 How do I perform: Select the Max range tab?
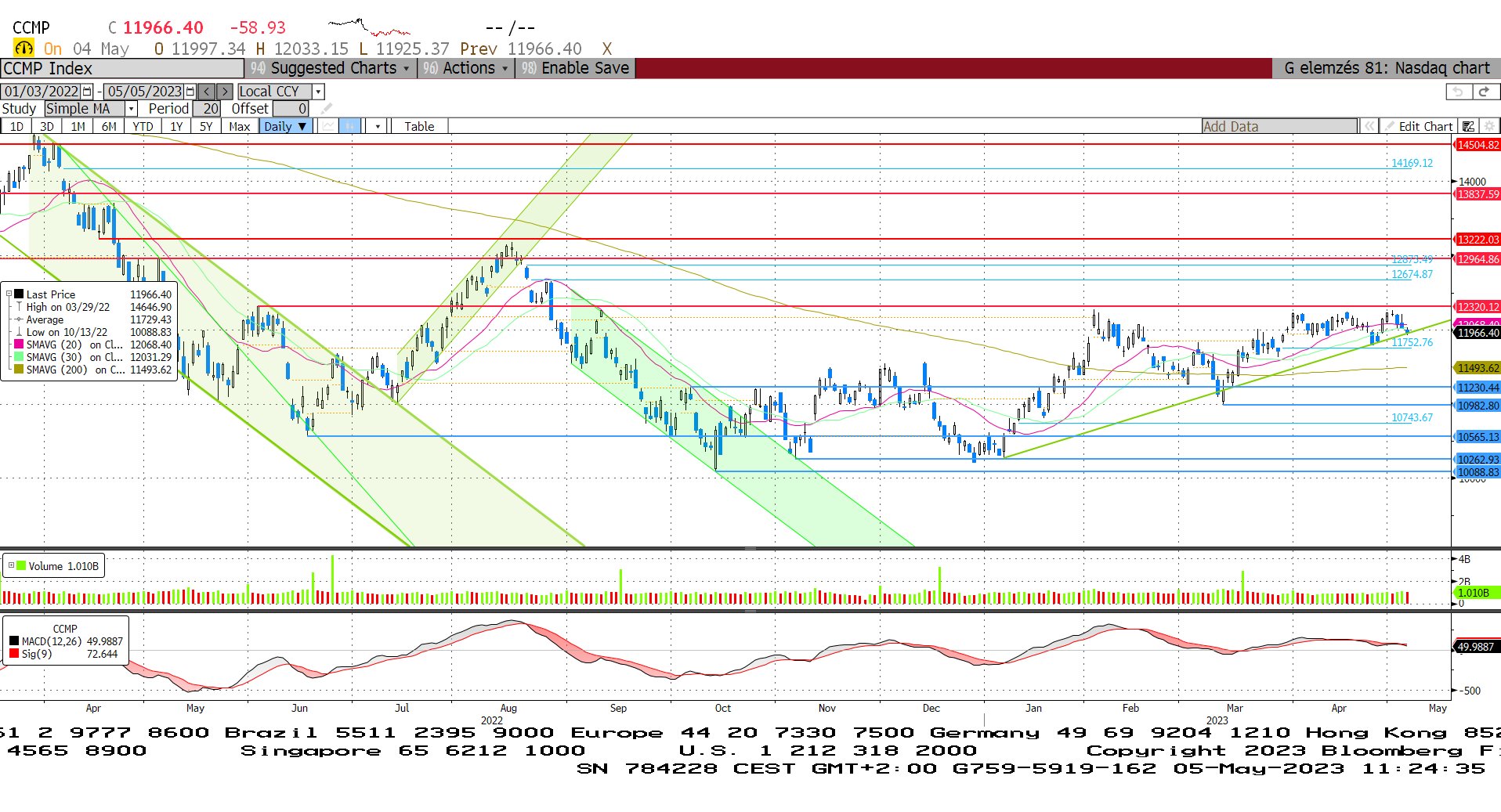click(x=240, y=126)
